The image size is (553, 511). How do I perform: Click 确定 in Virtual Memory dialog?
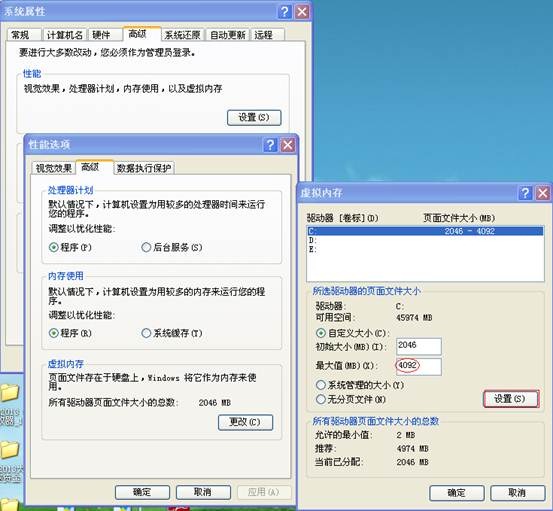point(456,493)
